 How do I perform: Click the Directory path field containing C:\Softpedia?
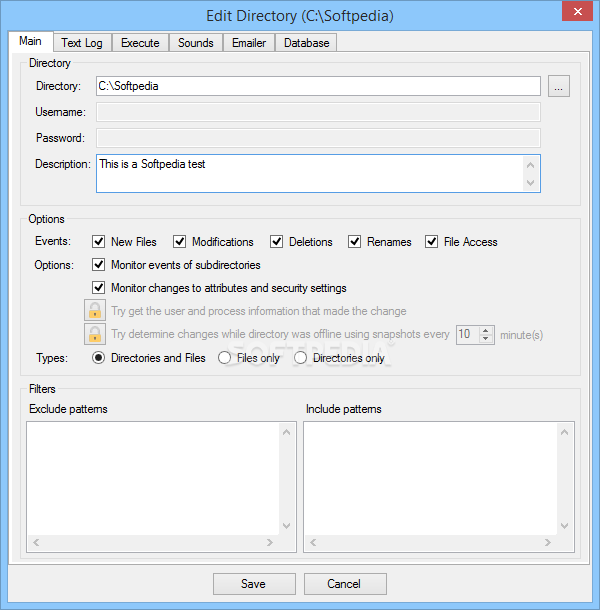pos(318,86)
